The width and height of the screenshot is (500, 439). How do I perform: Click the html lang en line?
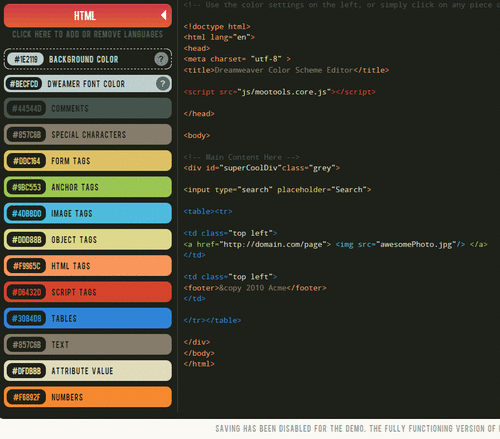[x=219, y=37]
